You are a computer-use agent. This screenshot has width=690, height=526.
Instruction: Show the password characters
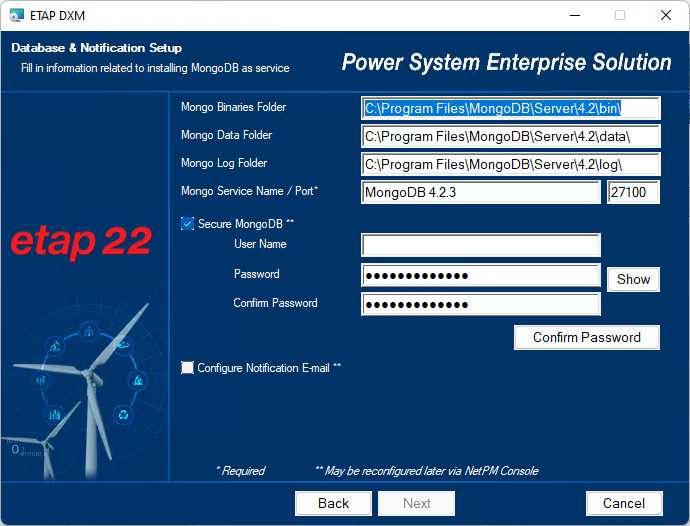tap(633, 280)
